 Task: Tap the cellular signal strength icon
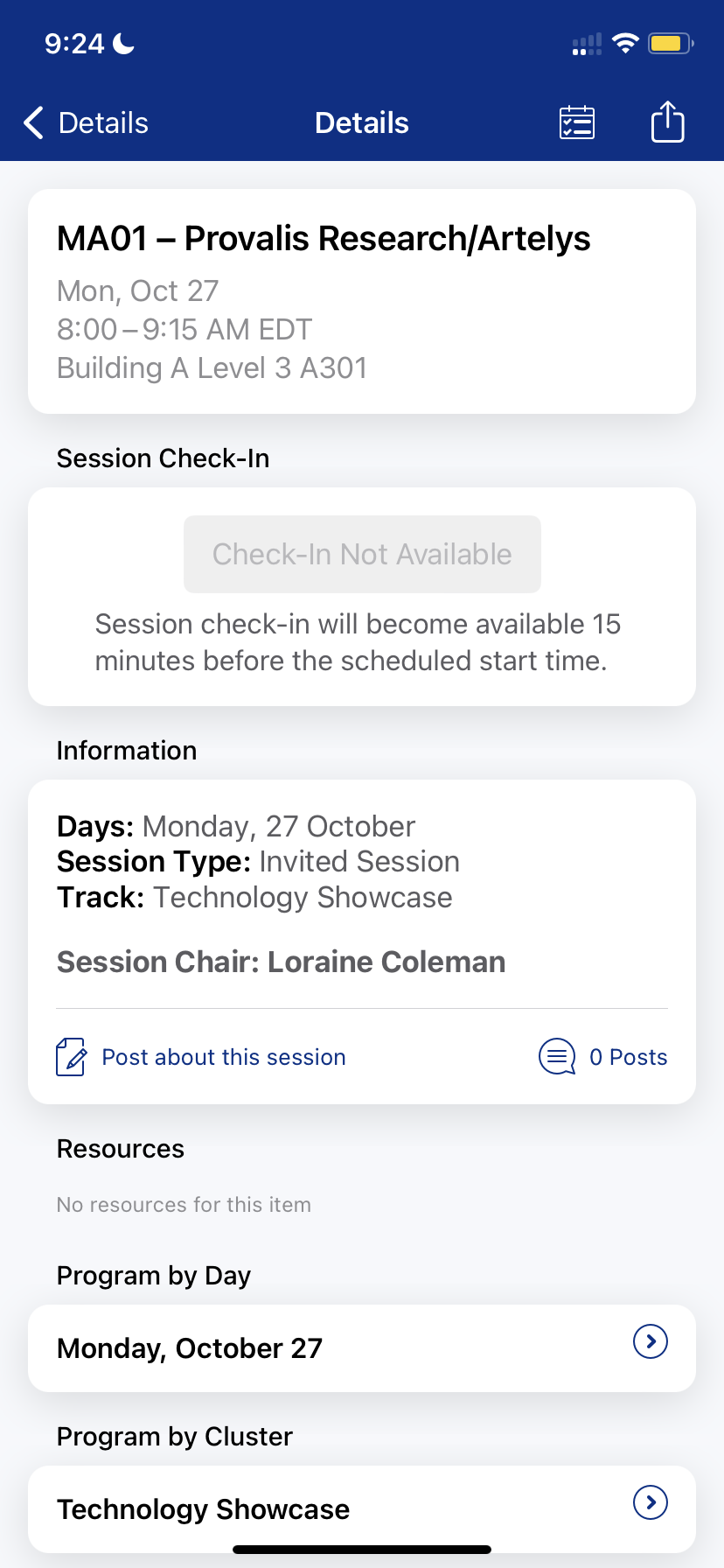(587, 44)
